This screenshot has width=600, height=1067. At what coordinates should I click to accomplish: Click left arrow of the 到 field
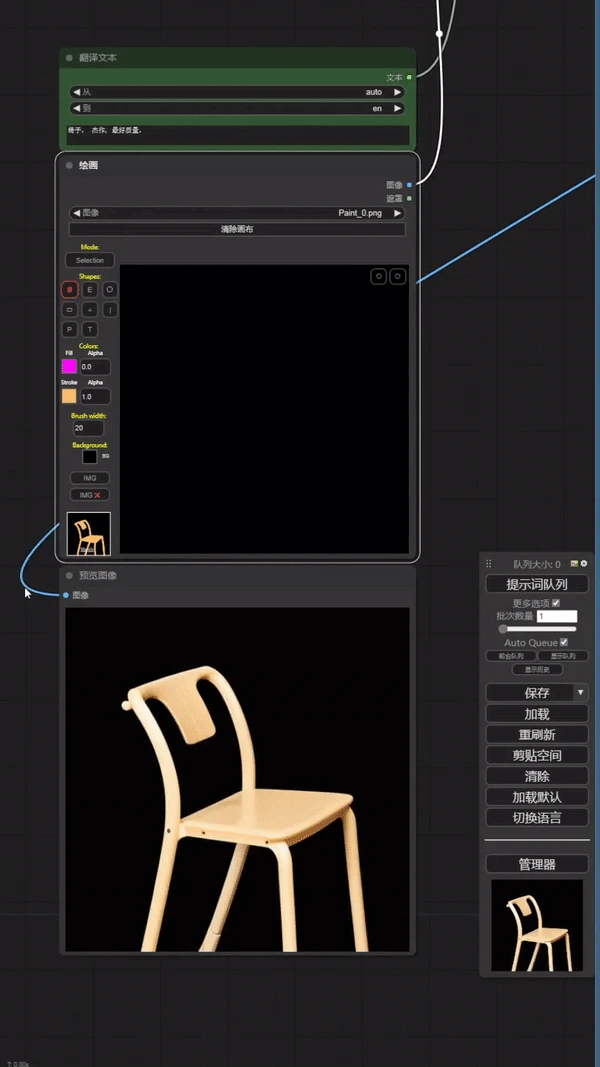pyautogui.click(x=75, y=108)
